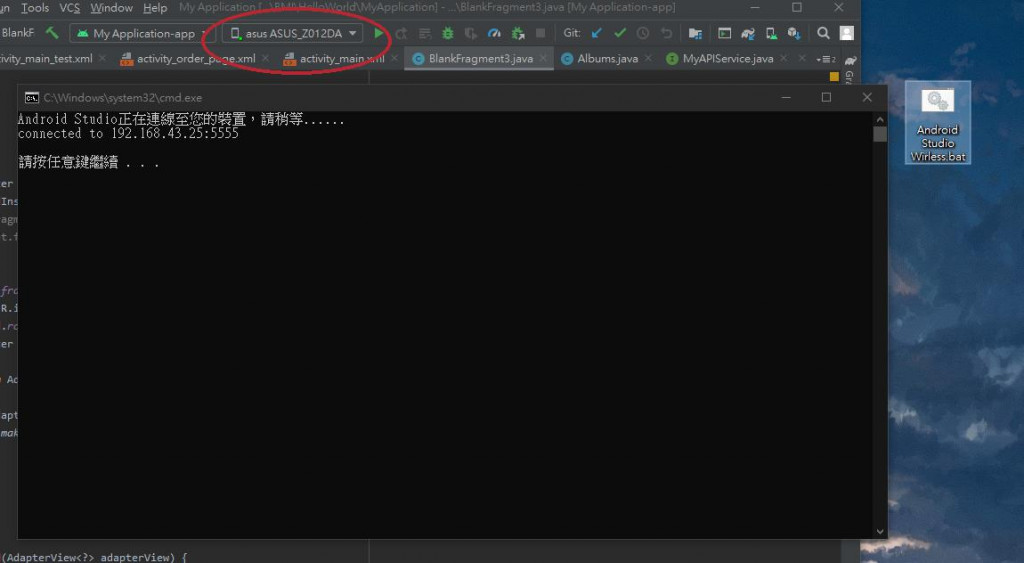The width and height of the screenshot is (1024, 563).
Task: Open the asus ASUS_Z012DA device dropdown
Action: [293, 33]
